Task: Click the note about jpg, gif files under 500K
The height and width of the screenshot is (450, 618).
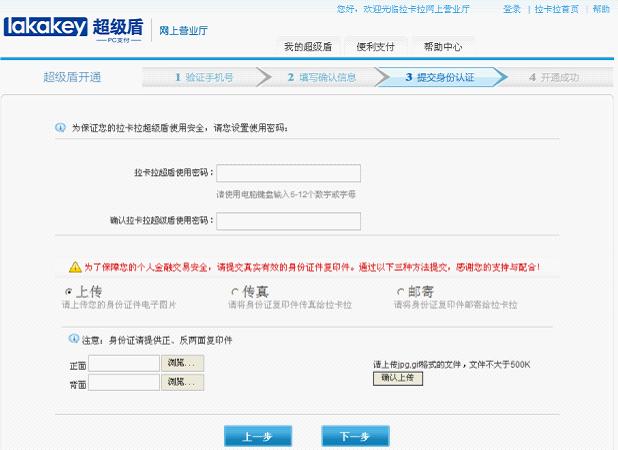Action: (452, 364)
